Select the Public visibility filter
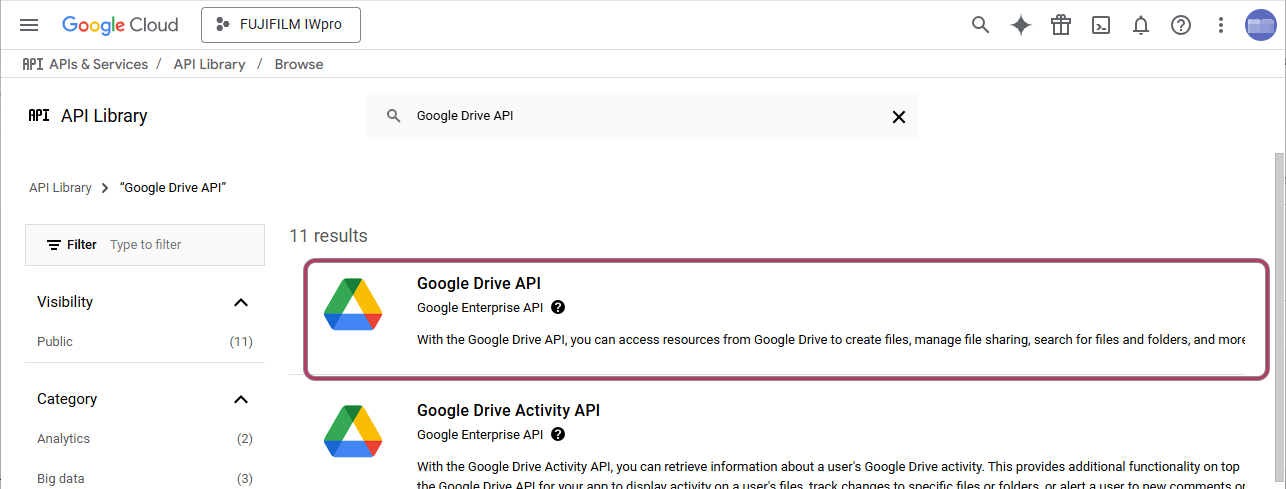 tap(55, 342)
